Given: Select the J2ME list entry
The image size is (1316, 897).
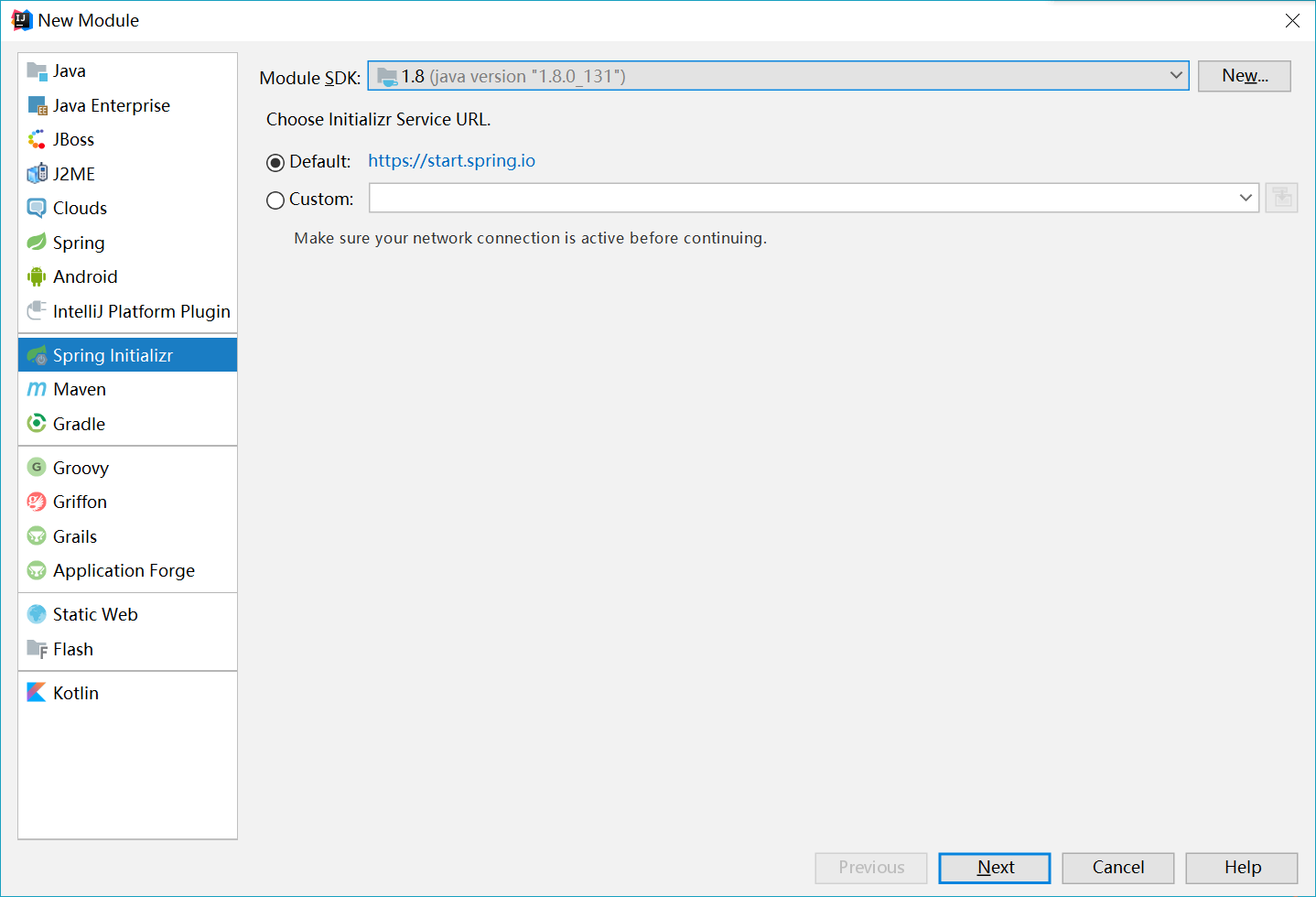Looking at the screenshot, I should point(127,174).
